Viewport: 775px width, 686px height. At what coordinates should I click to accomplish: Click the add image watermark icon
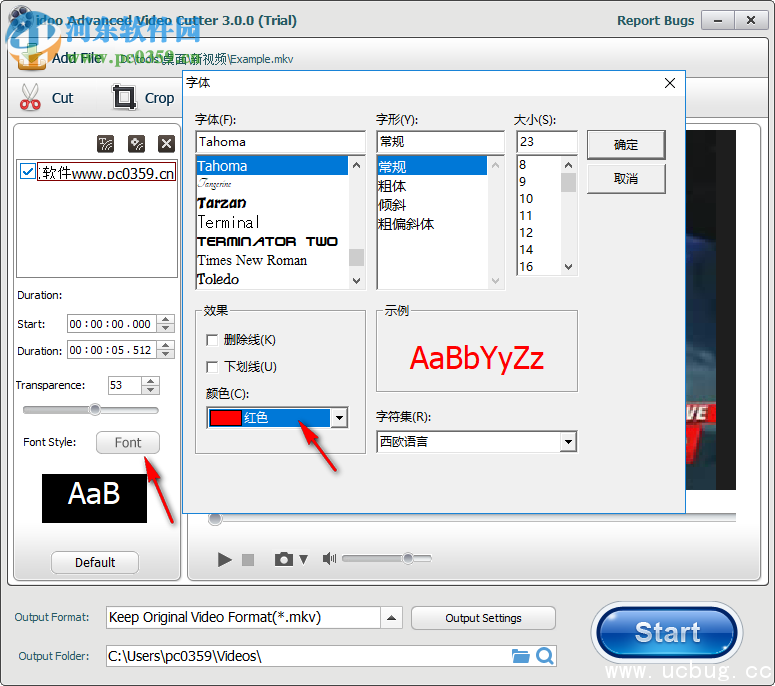[136, 144]
